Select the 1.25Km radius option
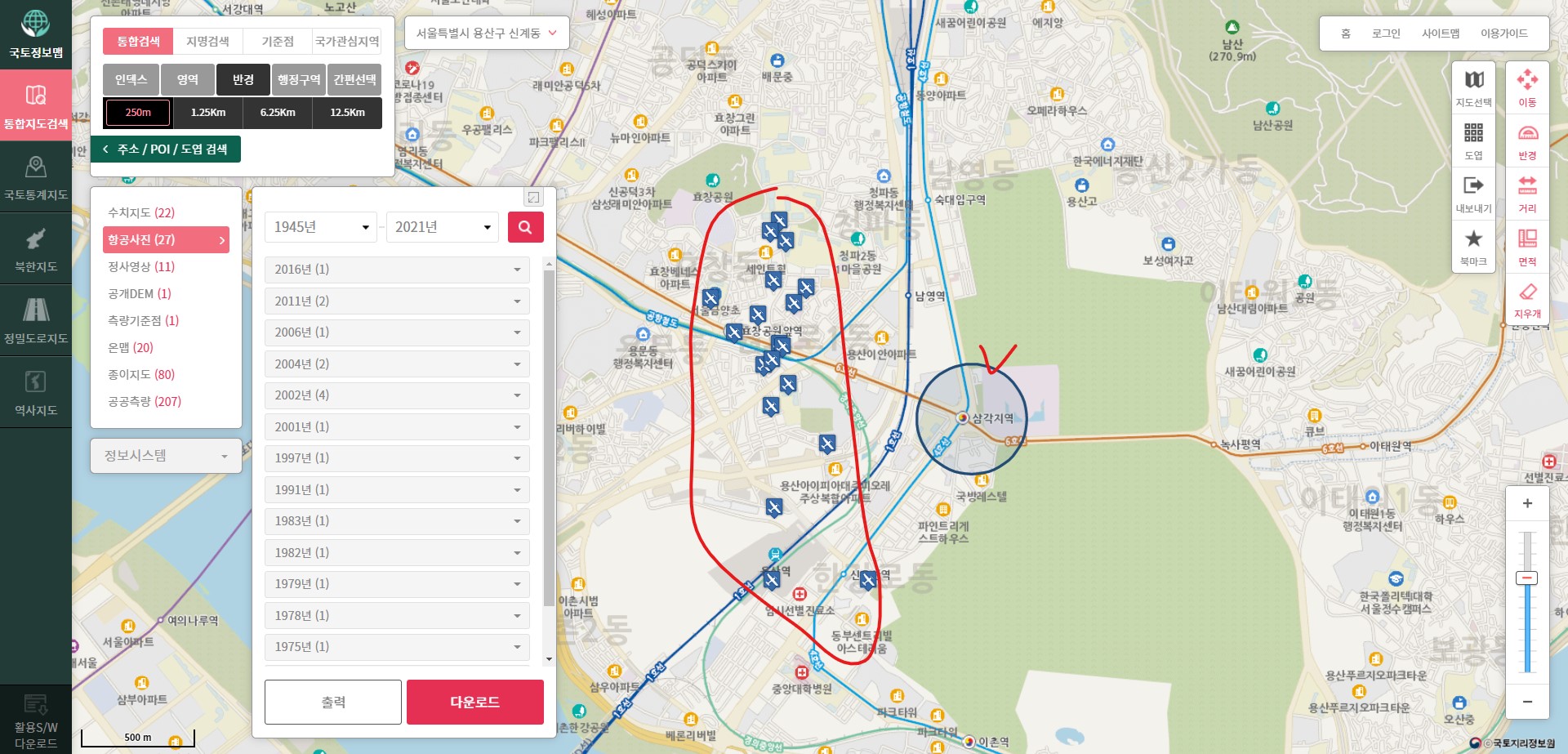Viewport: 1568px width, 754px height. point(208,113)
